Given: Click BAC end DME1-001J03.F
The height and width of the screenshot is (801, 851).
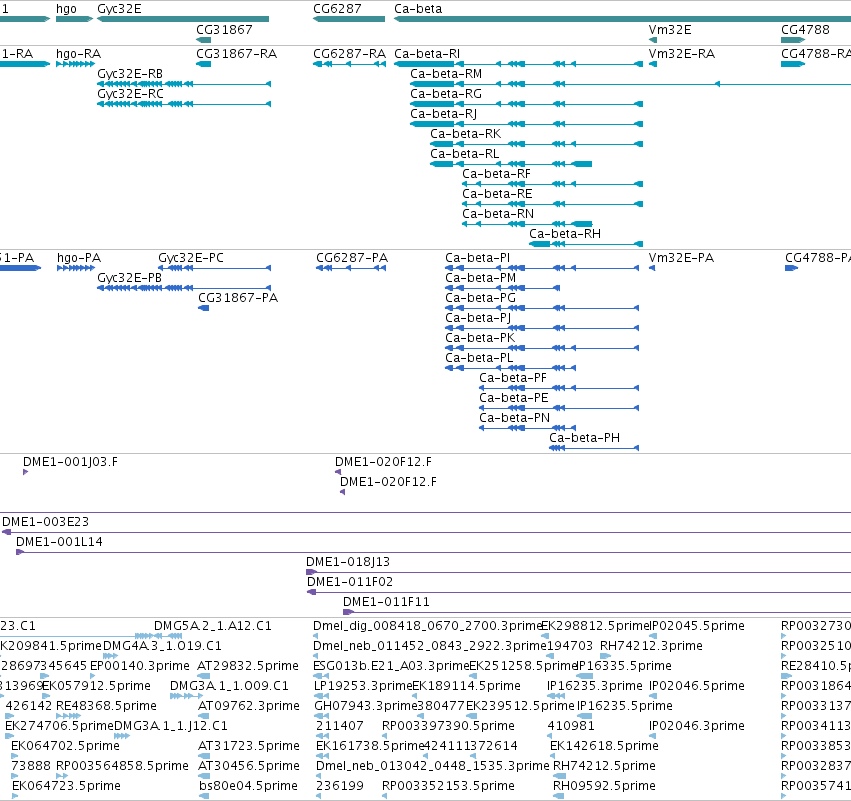Looking at the screenshot, I should coord(70,462).
